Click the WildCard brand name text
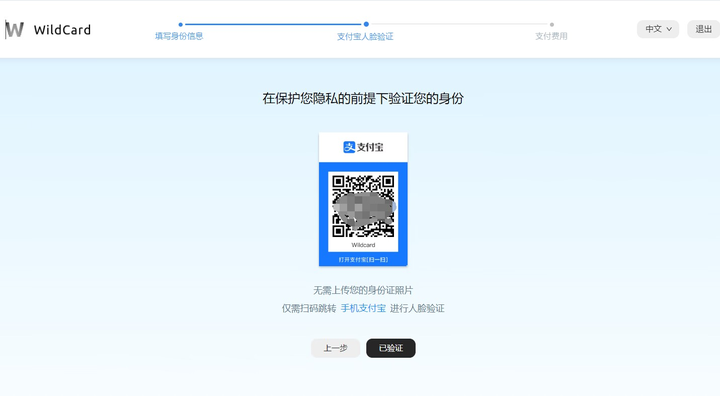 click(x=62, y=30)
